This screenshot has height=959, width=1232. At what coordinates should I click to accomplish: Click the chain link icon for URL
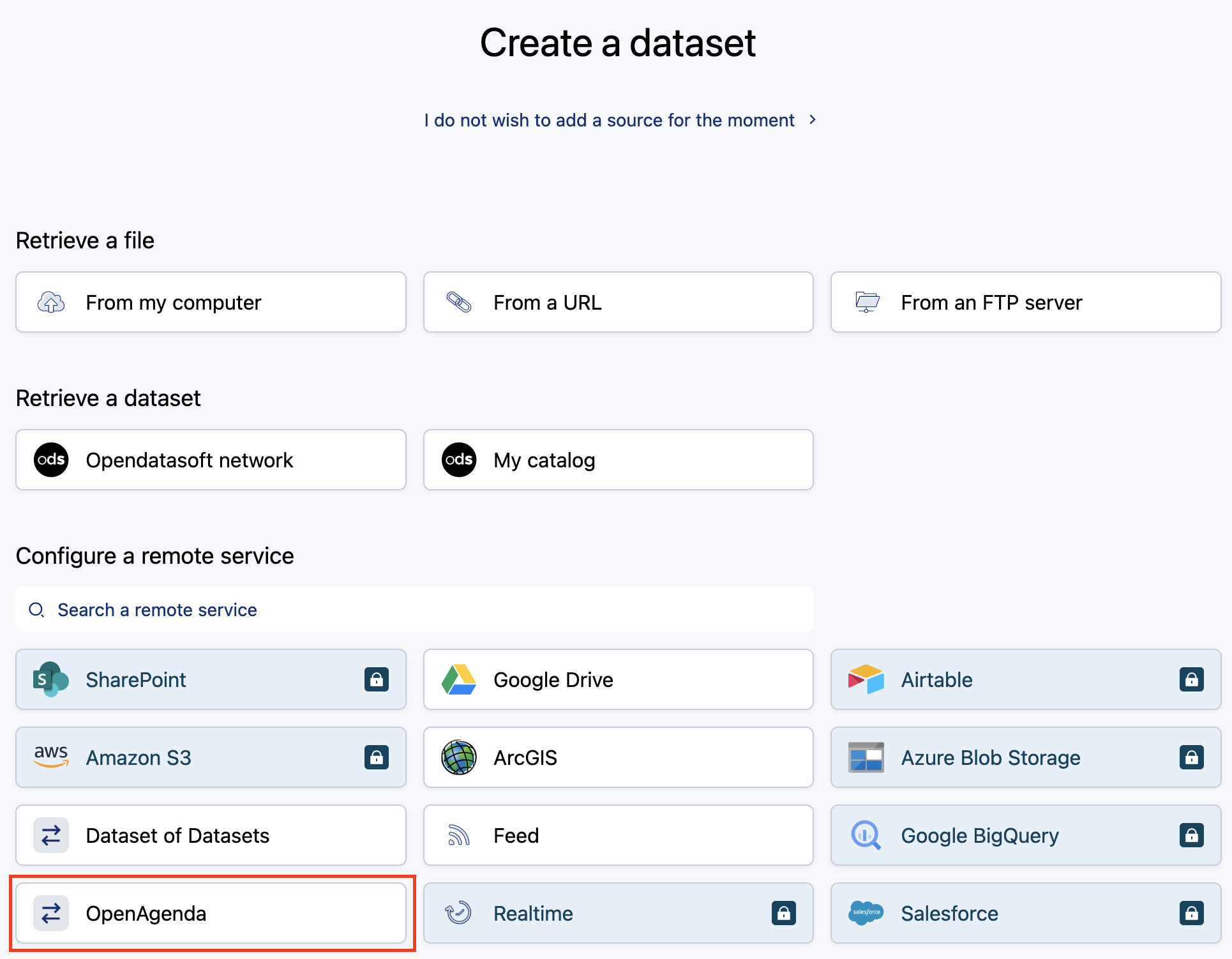tap(458, 302)
